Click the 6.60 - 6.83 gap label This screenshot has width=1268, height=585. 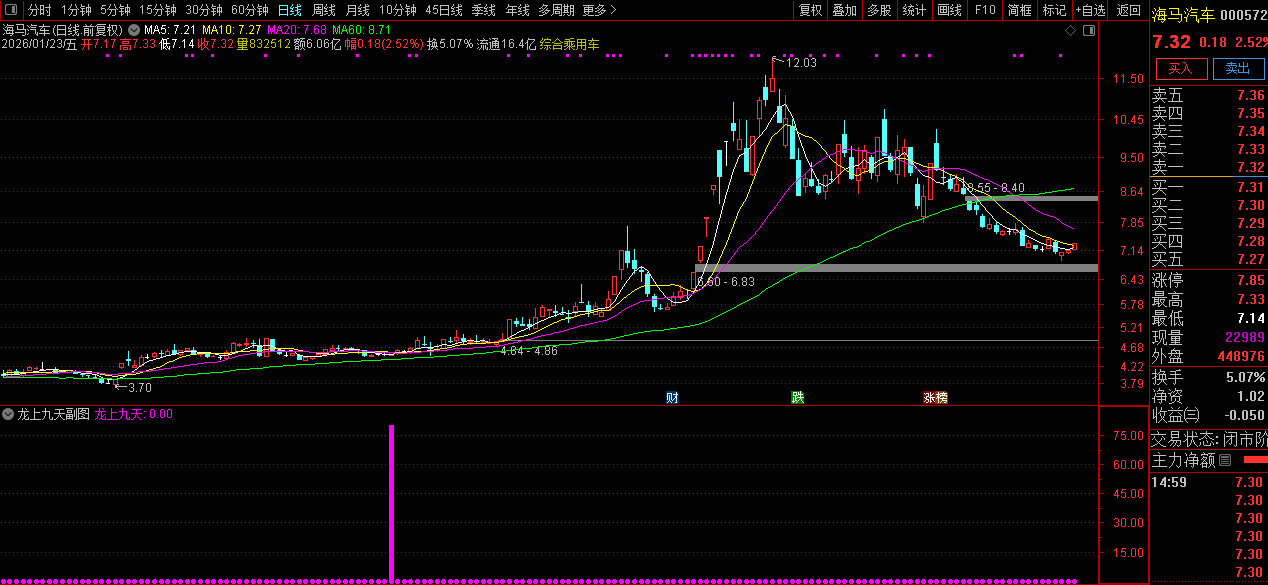pyautogui.click(x=725, y=282)
